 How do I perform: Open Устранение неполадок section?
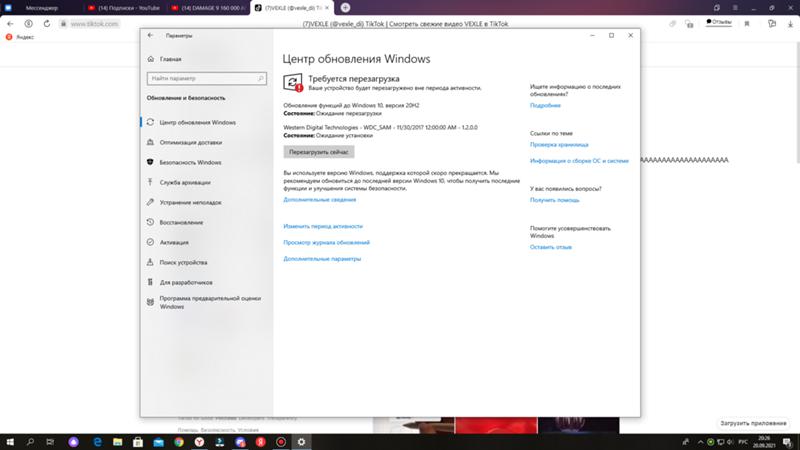coord(190,203)
